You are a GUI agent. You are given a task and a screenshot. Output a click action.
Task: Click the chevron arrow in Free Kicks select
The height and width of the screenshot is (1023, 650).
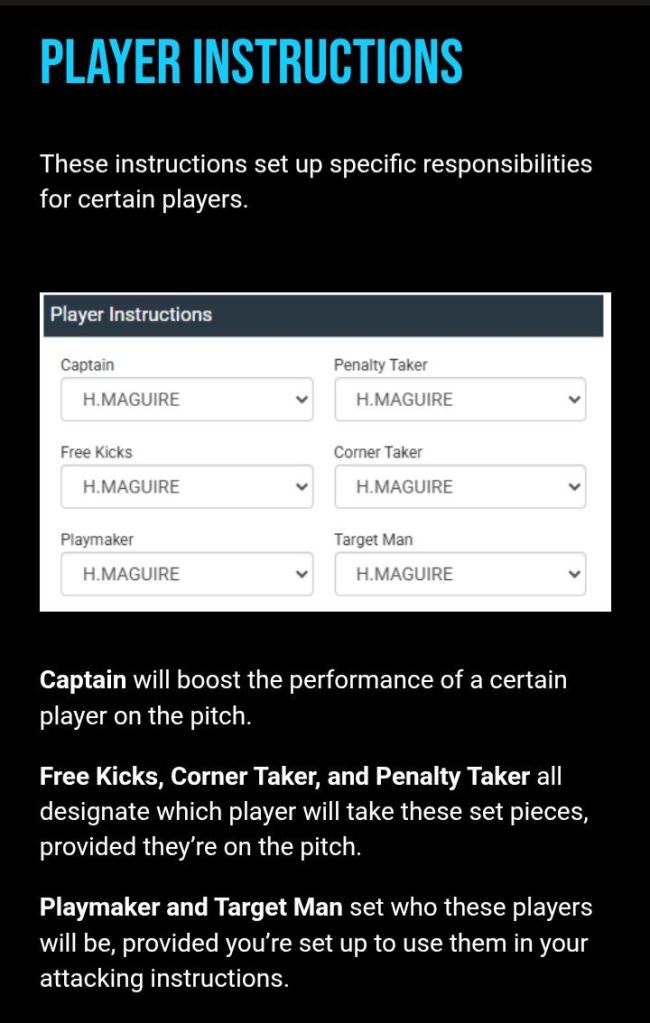302,487
